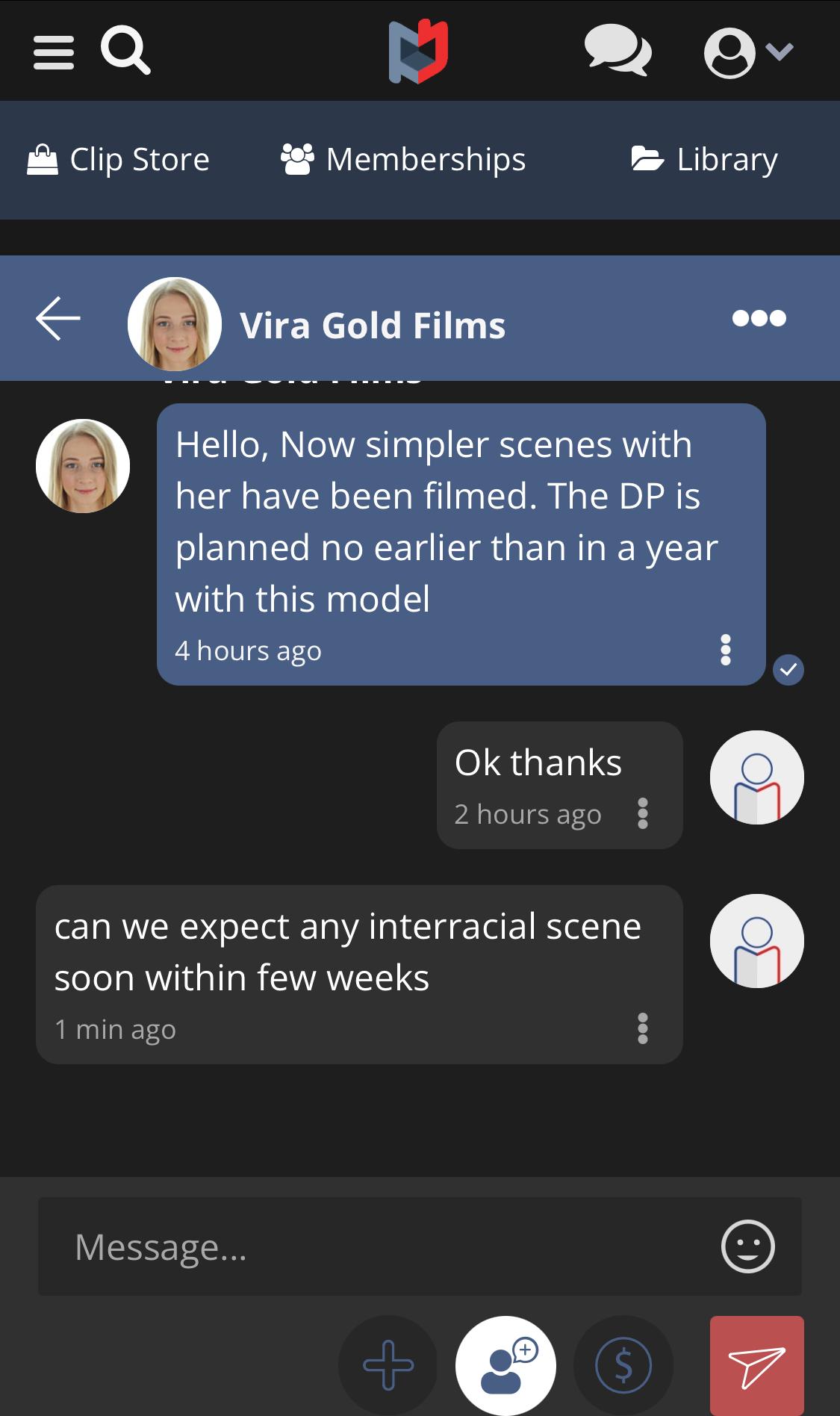
Task: Click the search magnifier icon
Action: click(125, 50)
